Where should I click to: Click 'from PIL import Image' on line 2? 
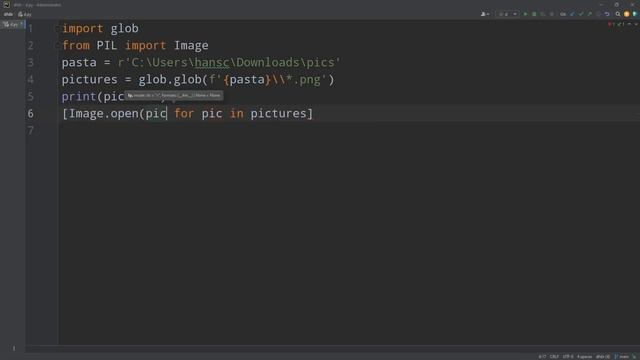(135, 45)
